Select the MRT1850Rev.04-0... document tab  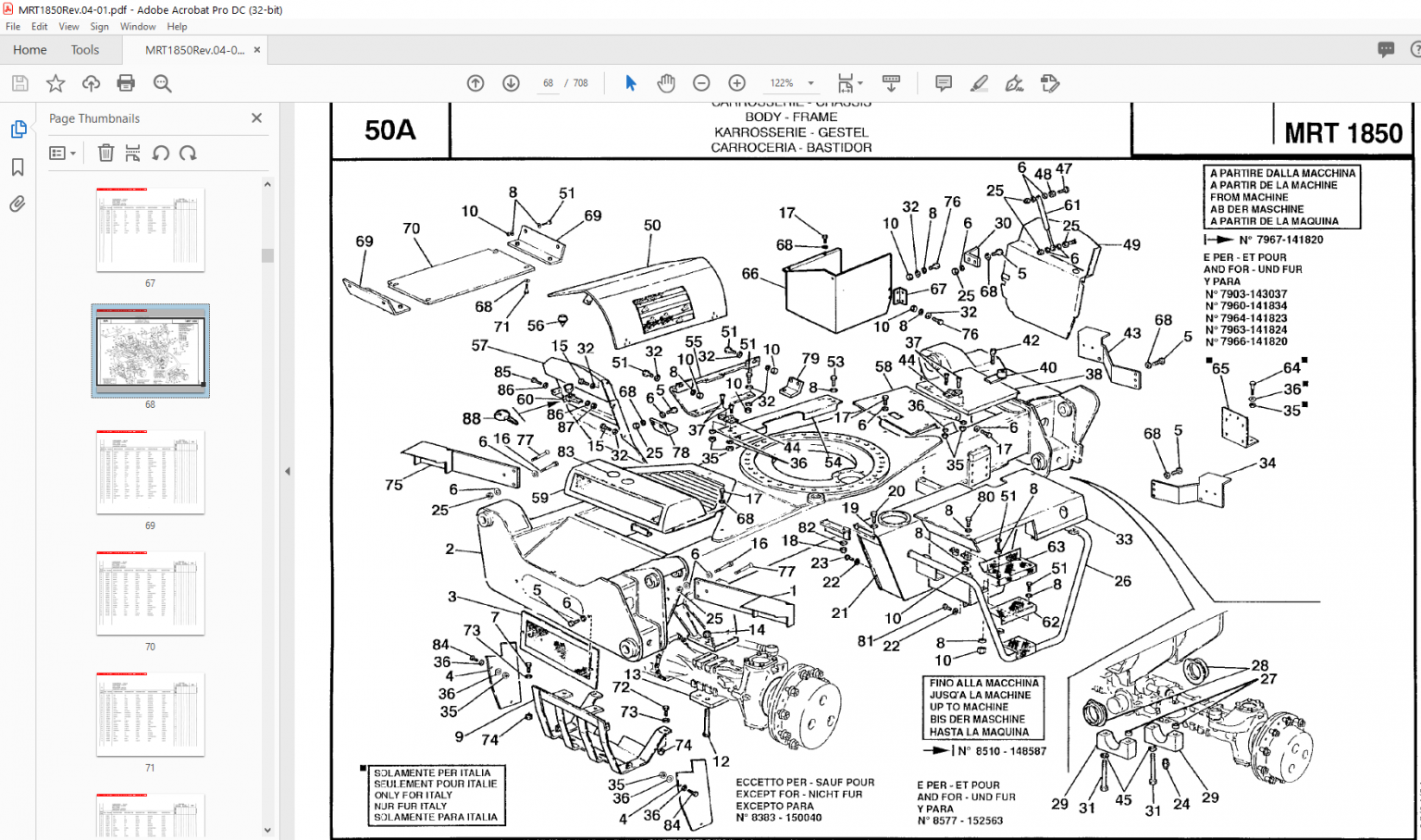point(194,50)
